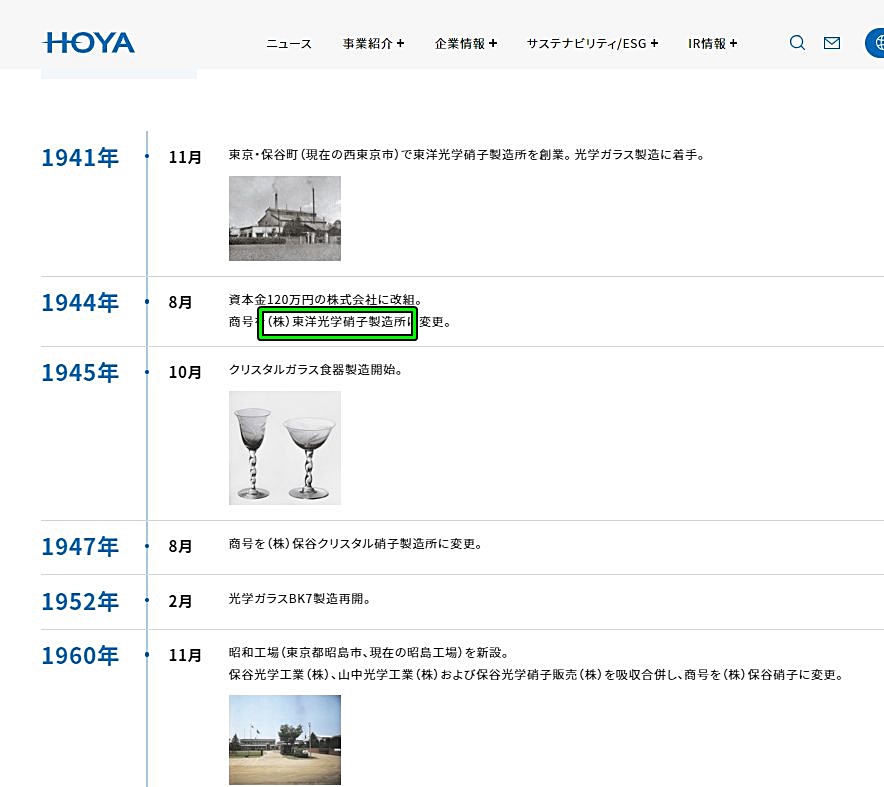Open the ニュース menu item

[289, 44]
